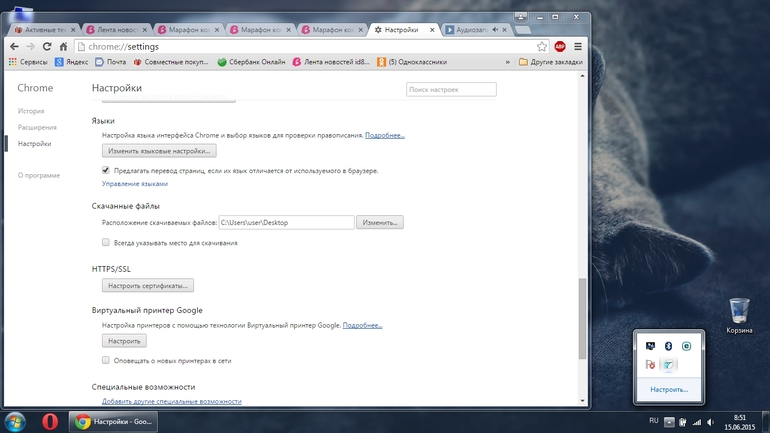770x433 pixels.
Task: Open the Windows Start button
Action: tap(15, 422)
